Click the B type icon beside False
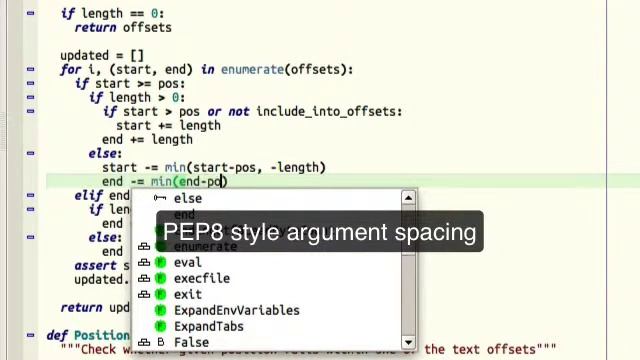 click(161, 342)
